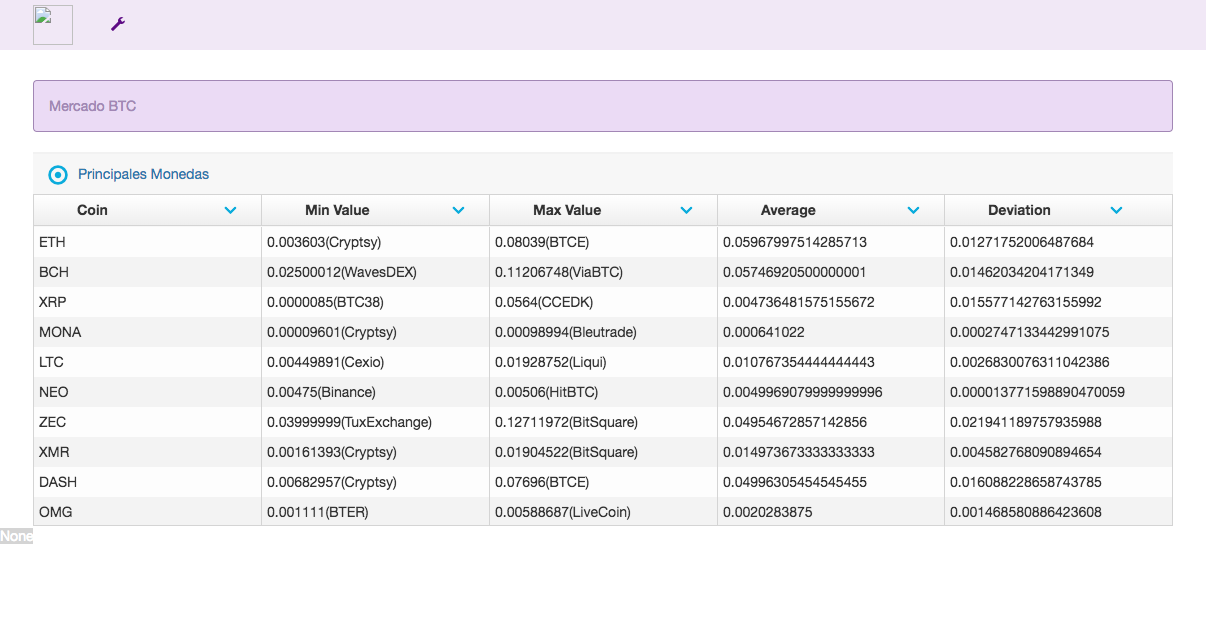Click ETH average 0.05967997514285713
Image resolution: width=1206 pixels, height=635 pixels.
pos(795,242)
